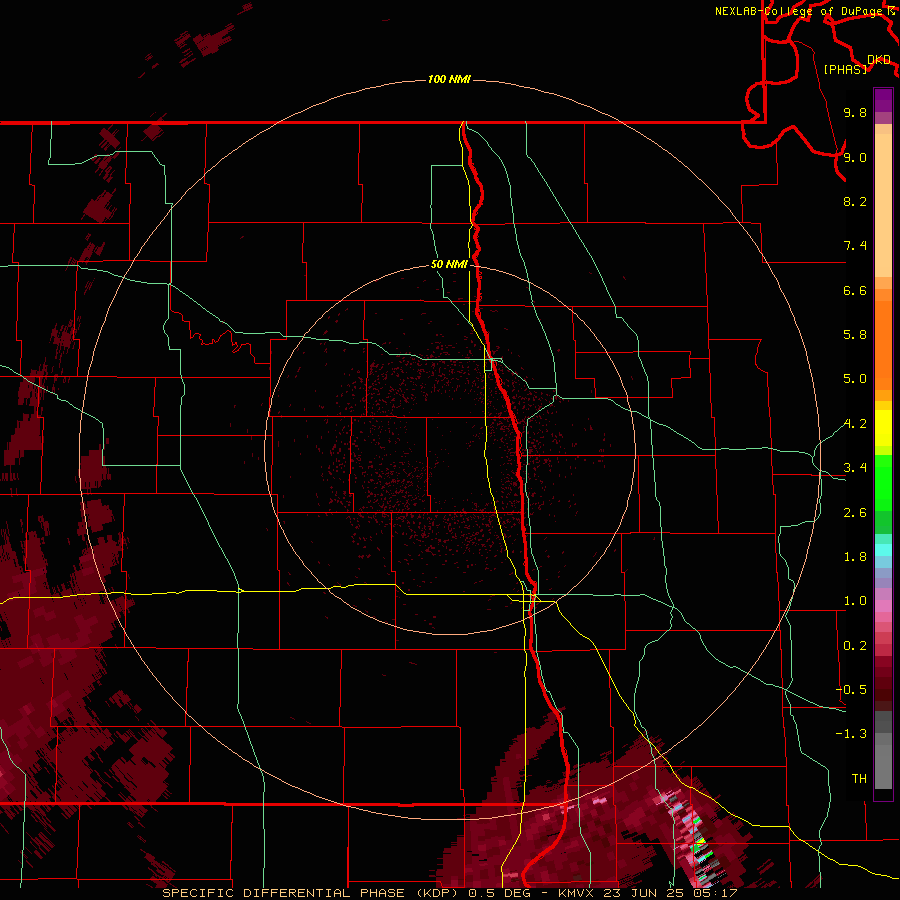This screenshot has height=900, width=900.
Task: Click the 1.0 value on the color scale
Action: [855, 601]
